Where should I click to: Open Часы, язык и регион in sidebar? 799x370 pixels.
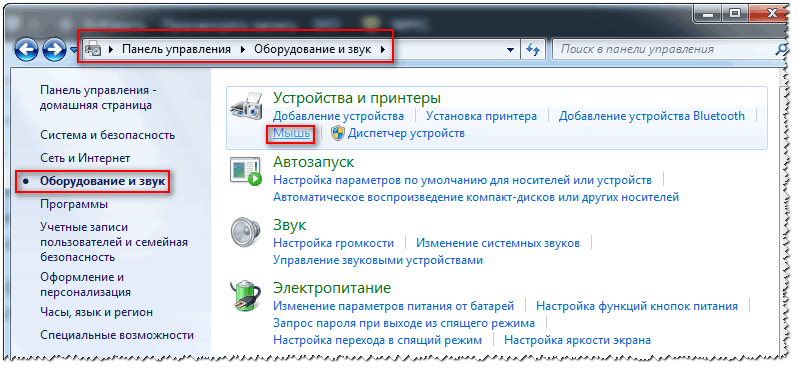click(x=96, y=312)
